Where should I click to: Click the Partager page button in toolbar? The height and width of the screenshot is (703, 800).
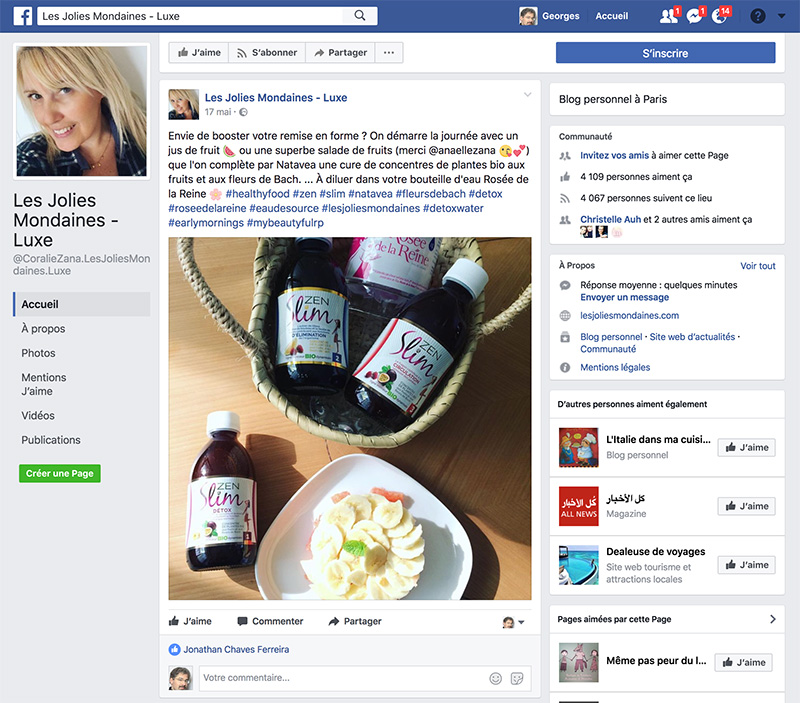(x=340, y=53)
